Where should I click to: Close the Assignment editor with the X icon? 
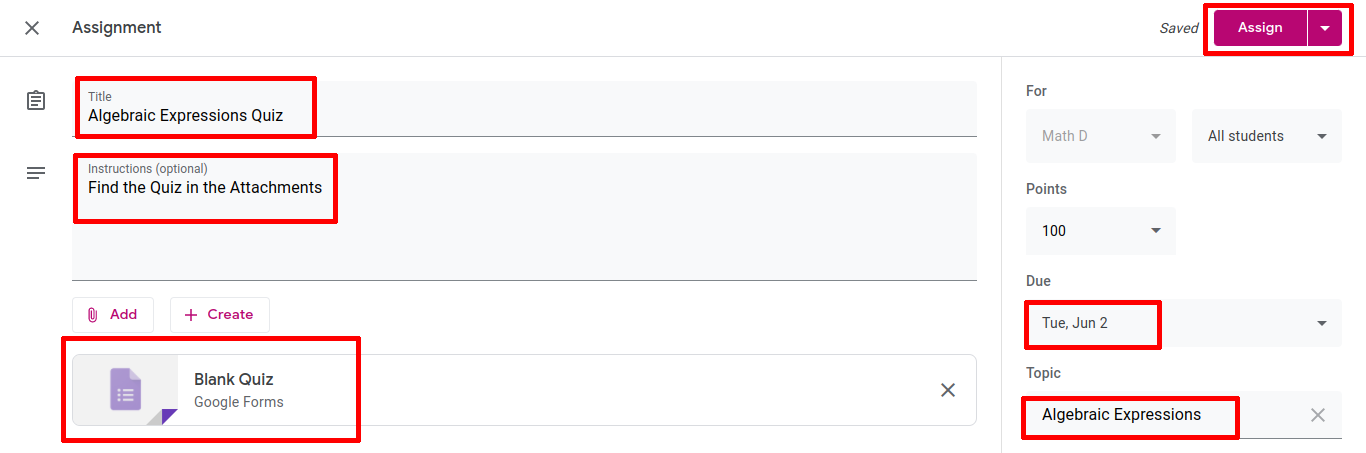tap(32, 28)
